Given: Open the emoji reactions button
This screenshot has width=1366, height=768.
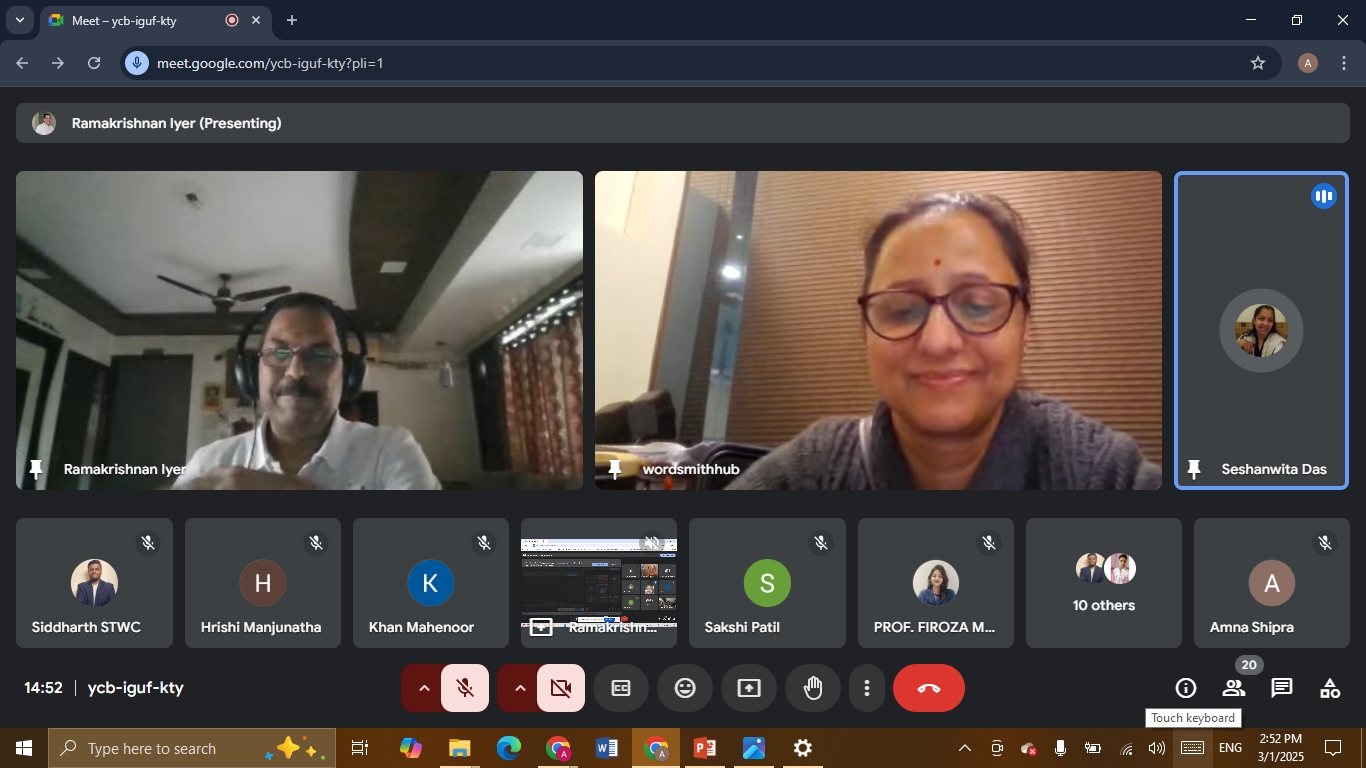Looking at the screenshot, I should pos(685,688).
